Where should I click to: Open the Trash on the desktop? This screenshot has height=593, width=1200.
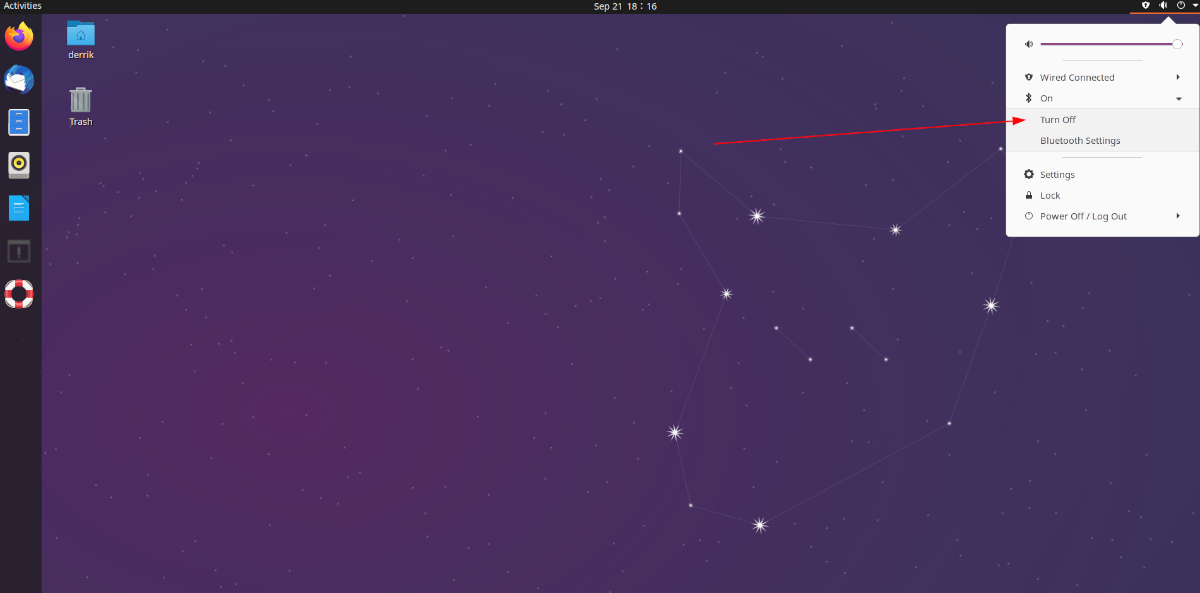[x=80, y=98]
